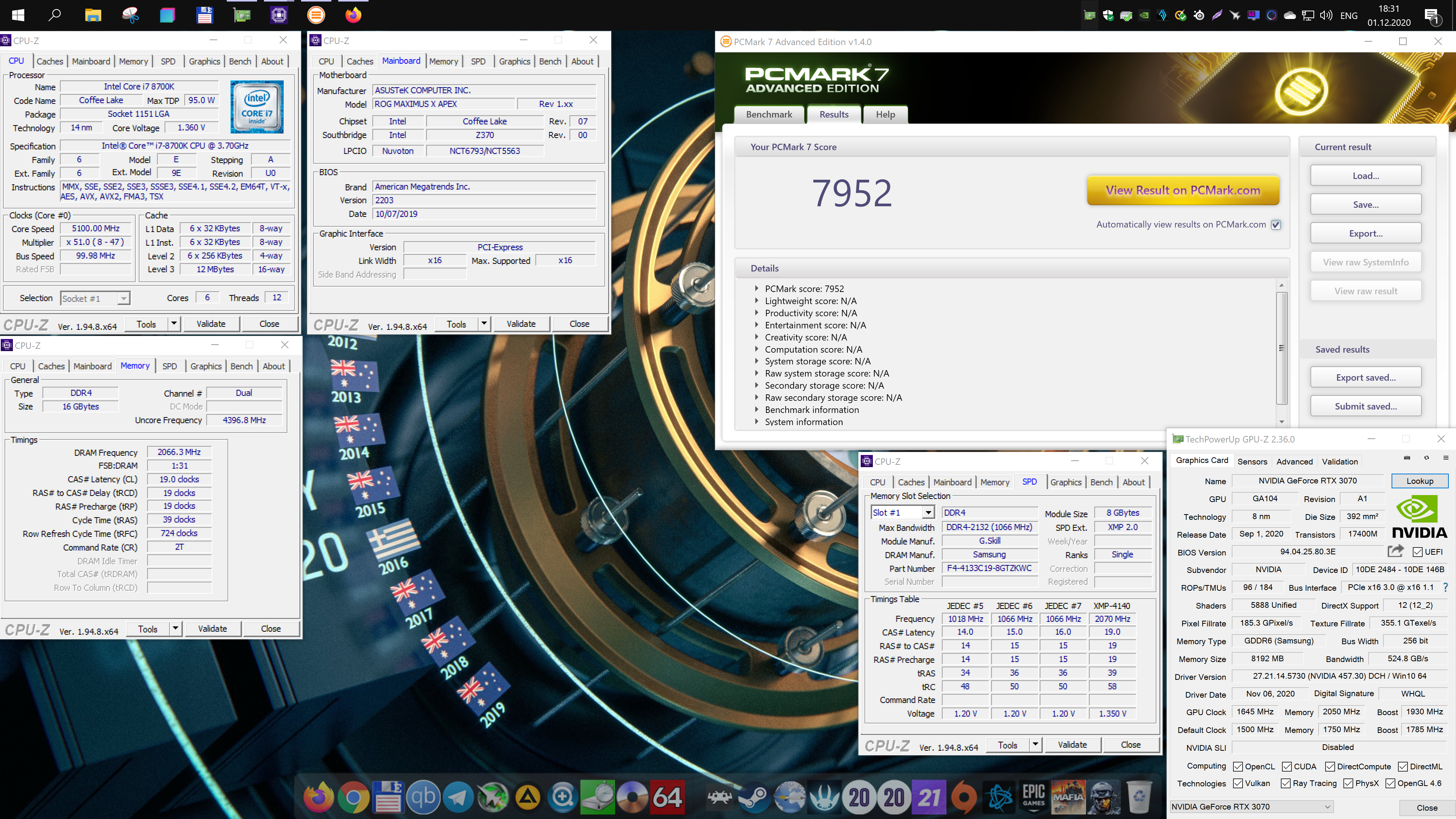Open Tools dropdown arrow in CPU-Z SPD window
This screenshot has width=1456, height=819.
1035,744
